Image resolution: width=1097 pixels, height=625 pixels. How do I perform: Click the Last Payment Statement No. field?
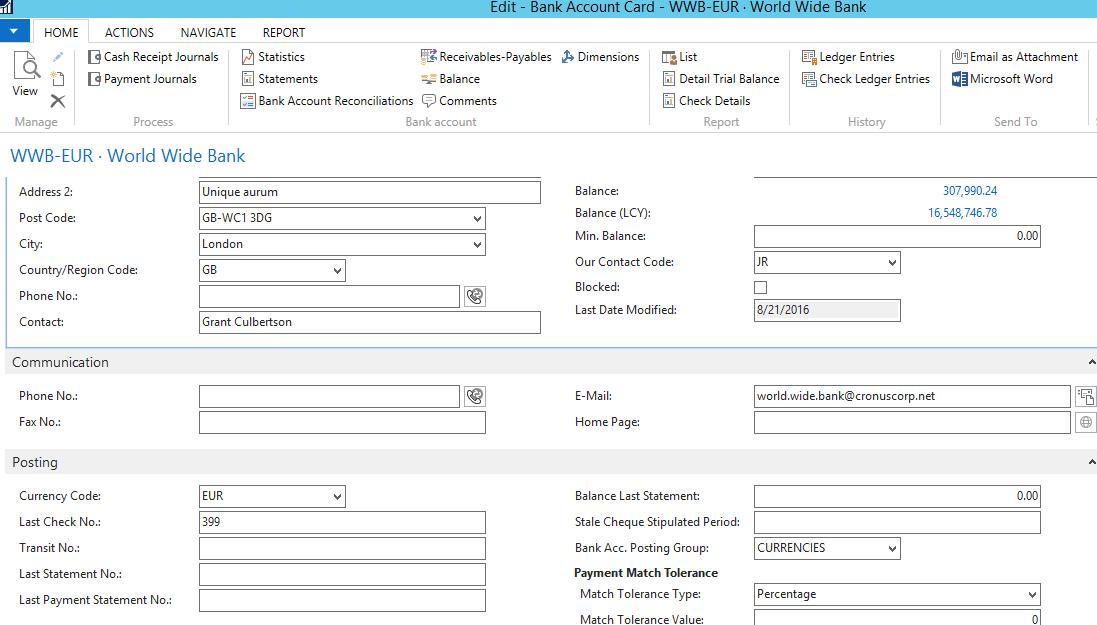point(342,600)
